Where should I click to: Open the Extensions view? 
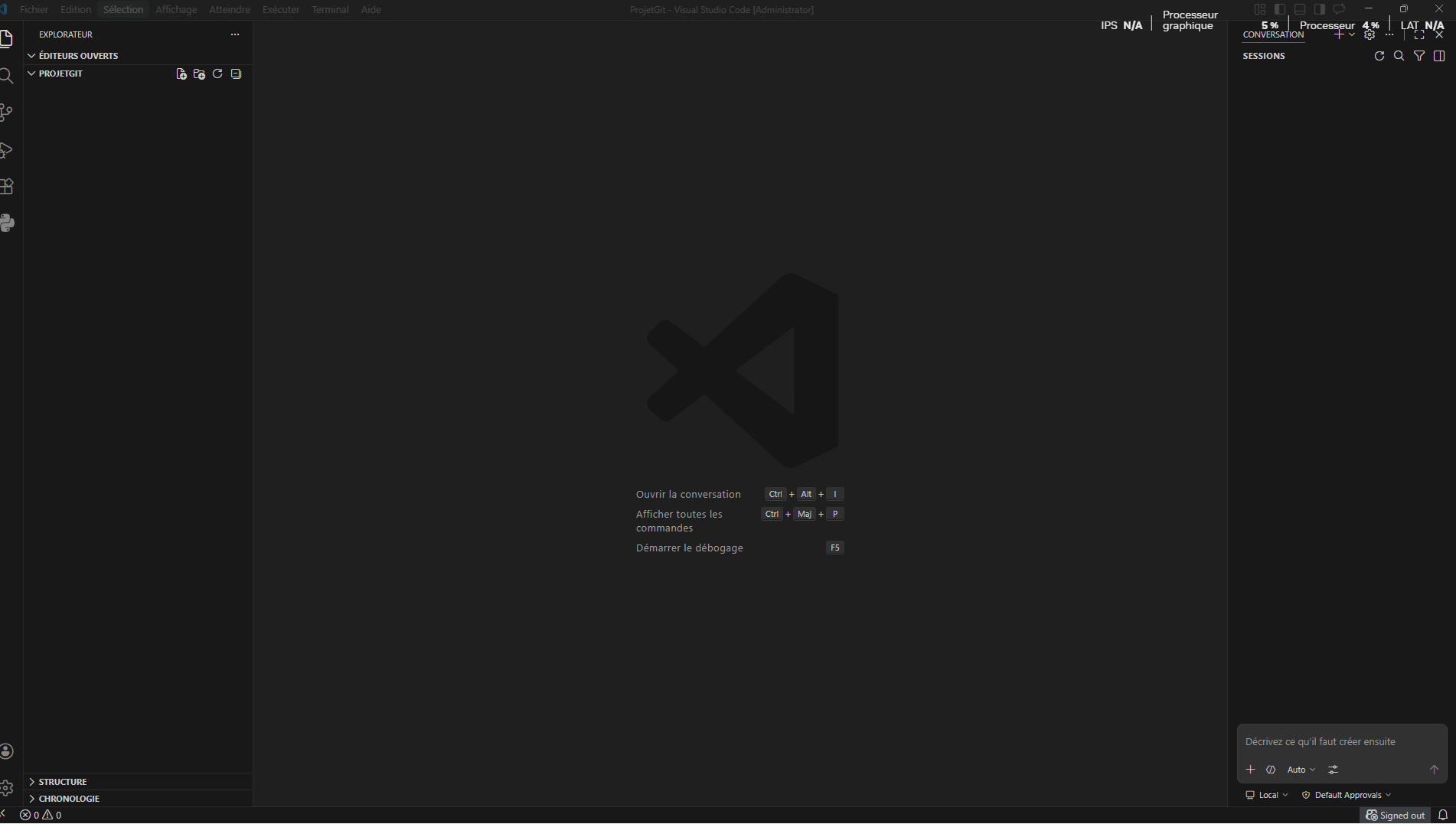coord(6,187)
